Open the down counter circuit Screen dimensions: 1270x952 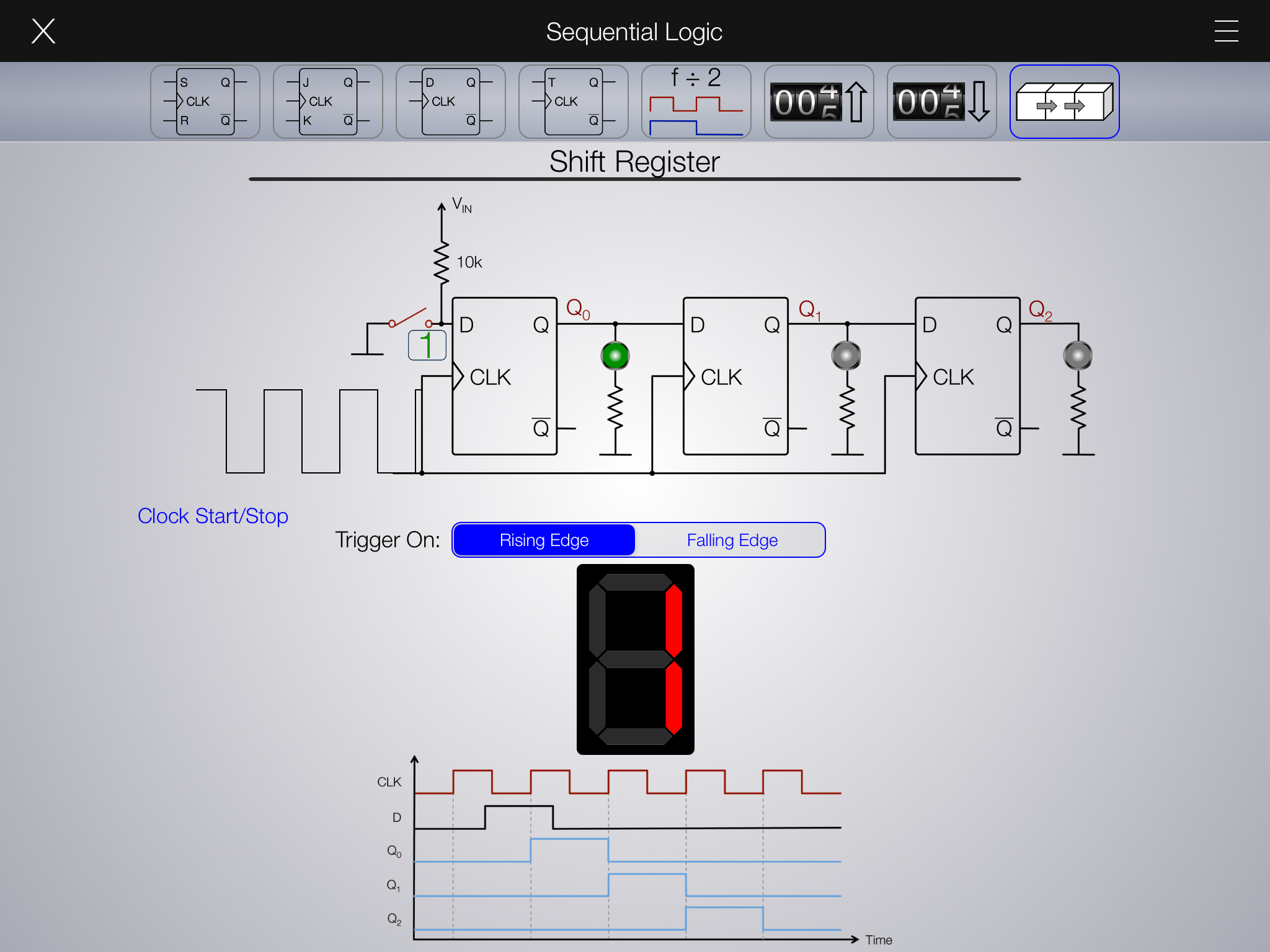click(x=941, y=102)
